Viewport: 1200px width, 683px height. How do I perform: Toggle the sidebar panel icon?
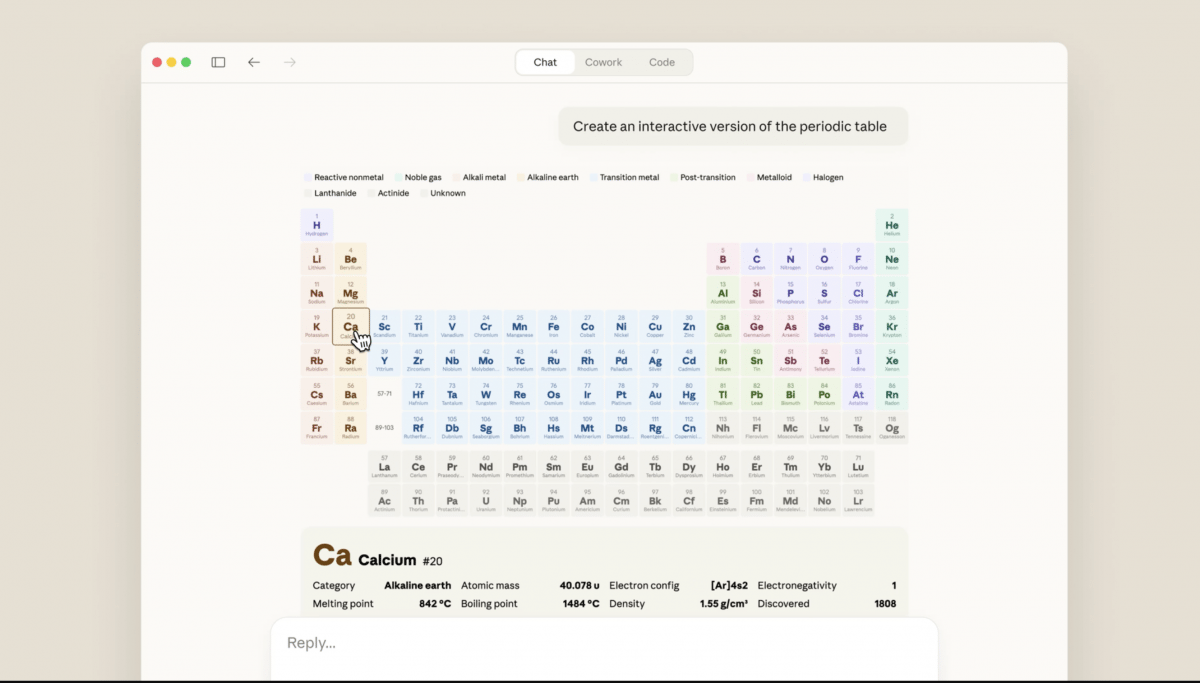point(218,62)
